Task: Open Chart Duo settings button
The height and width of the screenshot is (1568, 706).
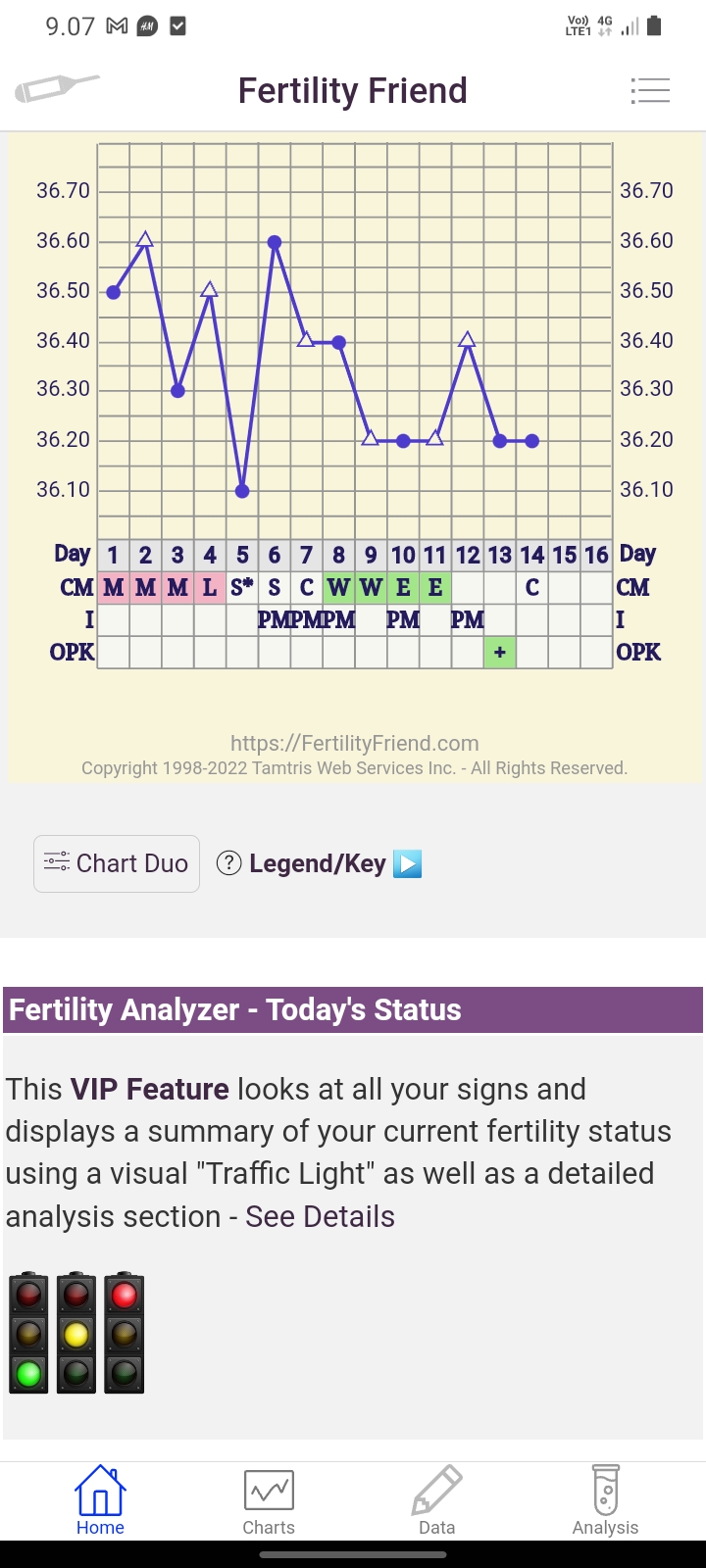Action: click(117, 863)
